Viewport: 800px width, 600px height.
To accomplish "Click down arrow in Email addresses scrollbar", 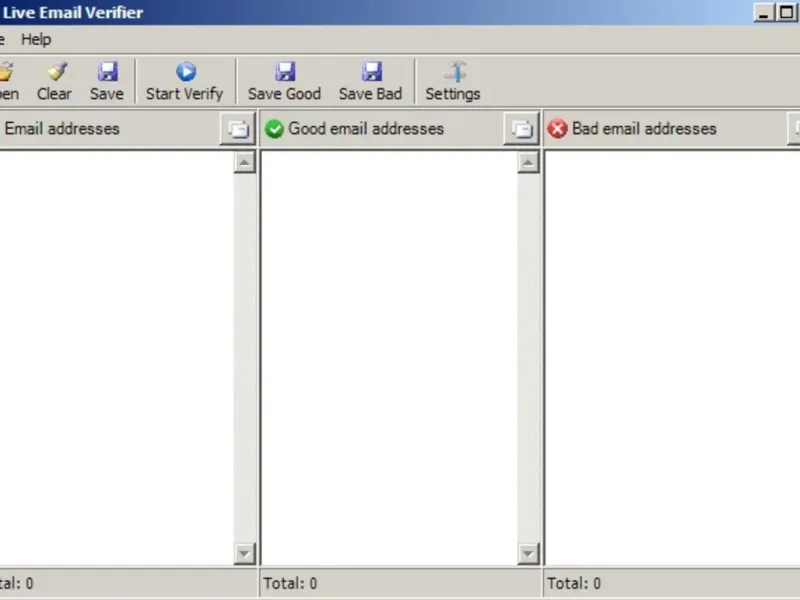I will (x=244, y=554).
